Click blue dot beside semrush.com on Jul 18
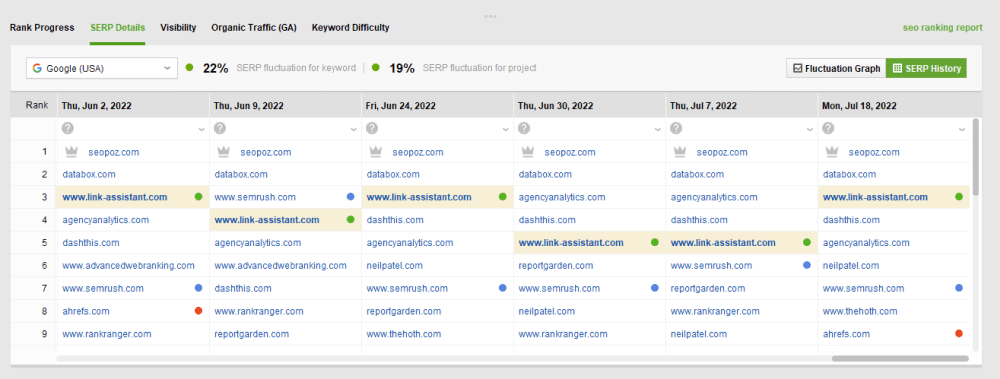The width and height of the screenshot is (1000, 379). pos(959,288)
